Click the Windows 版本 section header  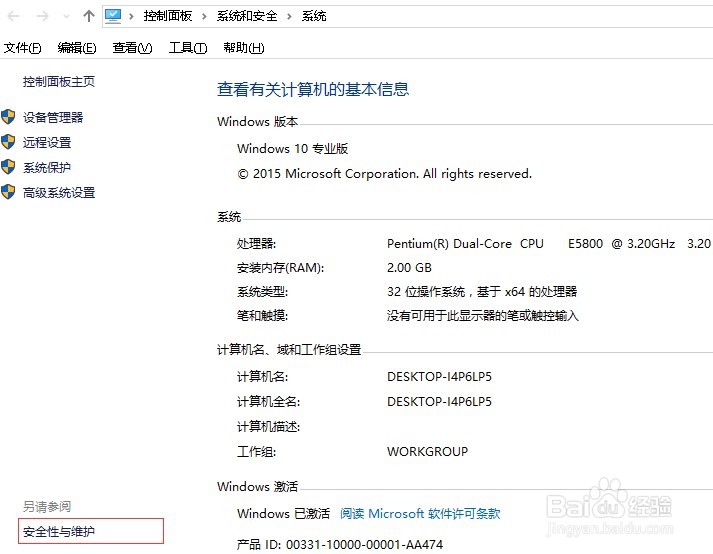(x=257, y=121)
